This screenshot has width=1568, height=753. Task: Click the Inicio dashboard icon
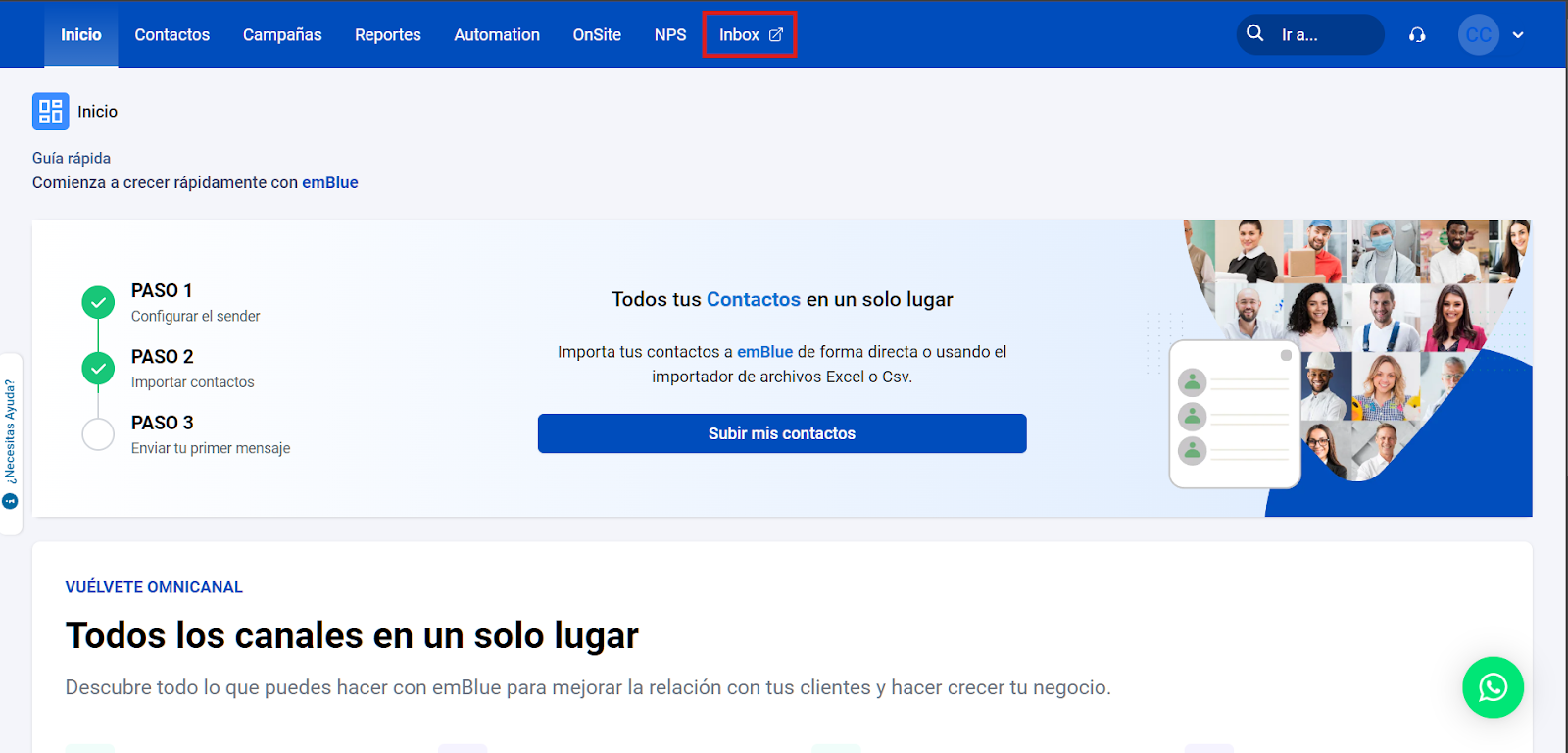click(x=51, y=112)
